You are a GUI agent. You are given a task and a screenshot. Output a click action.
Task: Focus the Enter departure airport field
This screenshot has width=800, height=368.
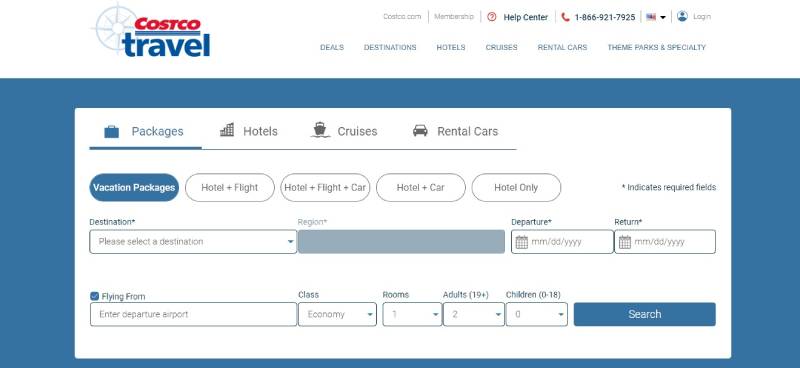coord(193,314)
